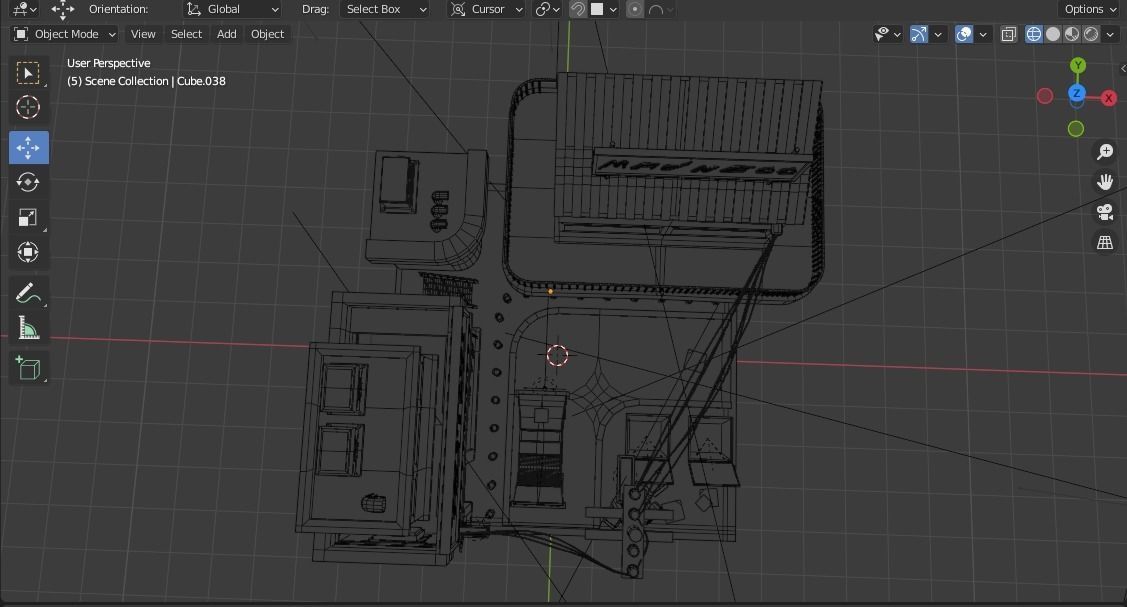Toggle proportional editing in the header
This screenshot has width=1127, height=607.
[x=635, y=9]
